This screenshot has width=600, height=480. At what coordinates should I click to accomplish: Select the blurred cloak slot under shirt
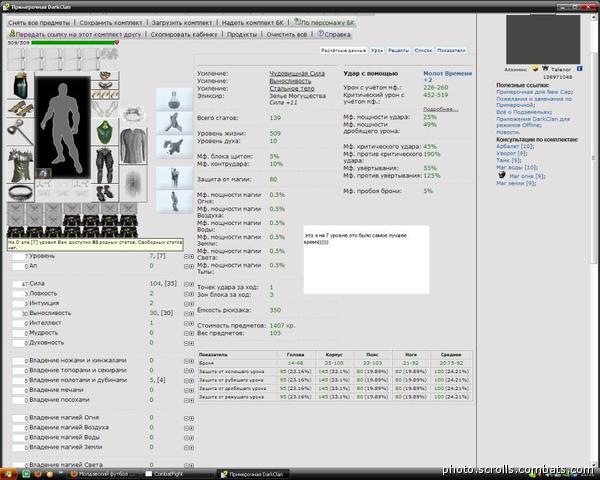[133, 184]
